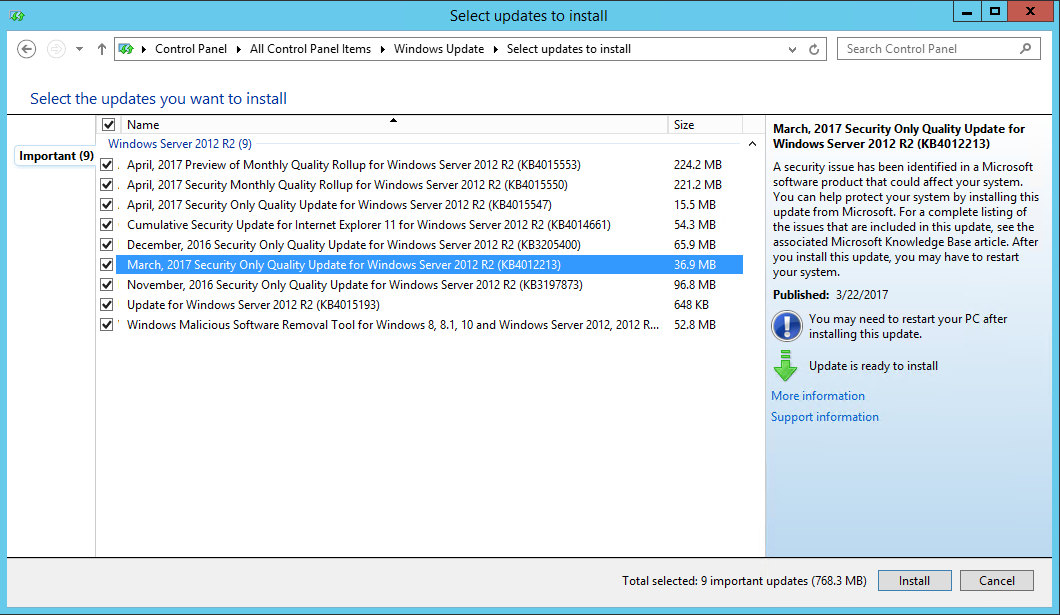Click the Forward navigation arrow
Screen dimensions: 1060x615
coord(56,49)
